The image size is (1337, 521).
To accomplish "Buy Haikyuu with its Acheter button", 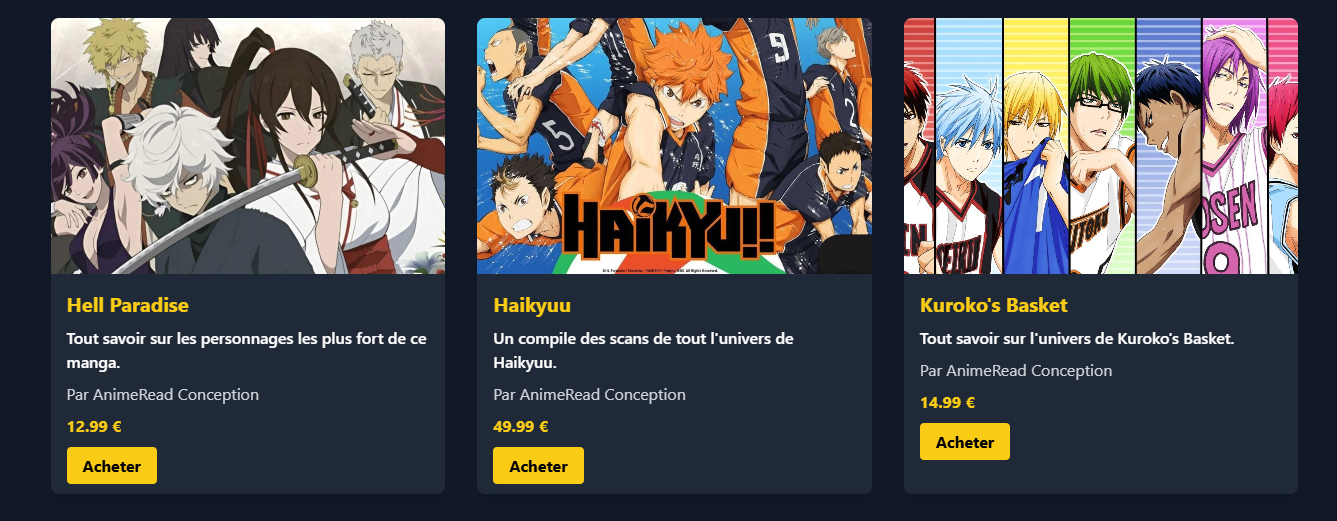I will [x=538, y=466].
